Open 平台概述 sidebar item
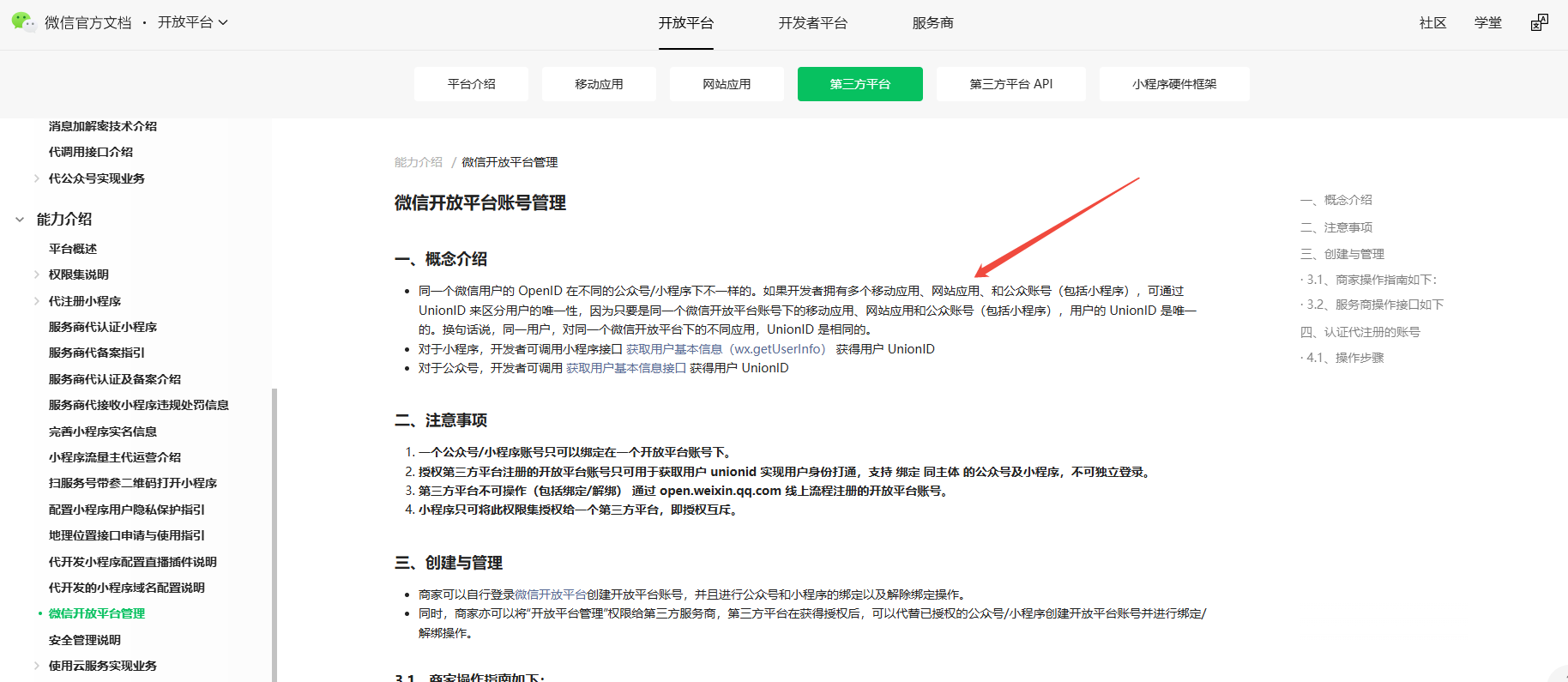The image size is (1568, 682). point(73,249)
